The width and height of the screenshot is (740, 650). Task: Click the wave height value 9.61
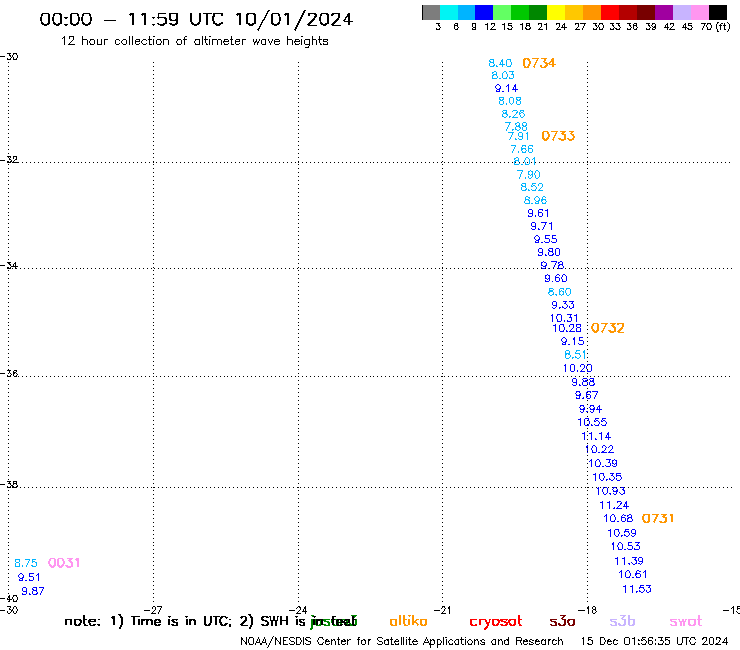click(x=538, y=213)
